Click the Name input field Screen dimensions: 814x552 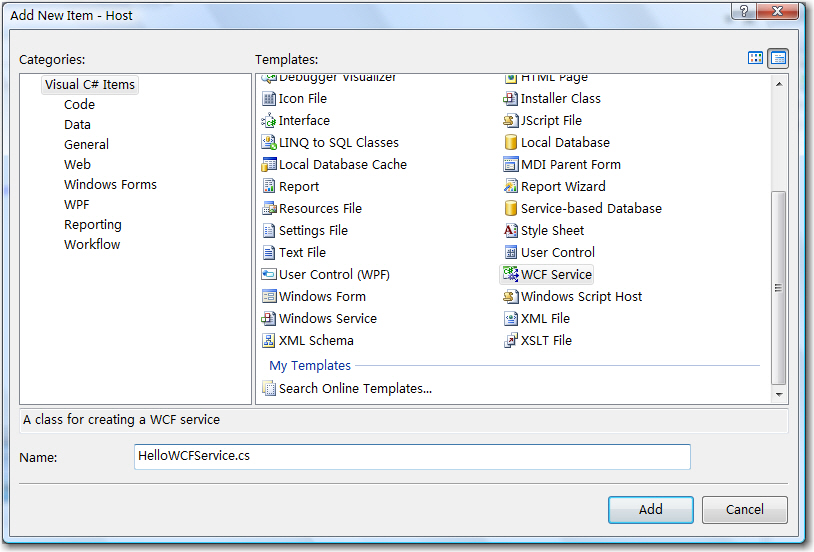click(x=412, y=456)
